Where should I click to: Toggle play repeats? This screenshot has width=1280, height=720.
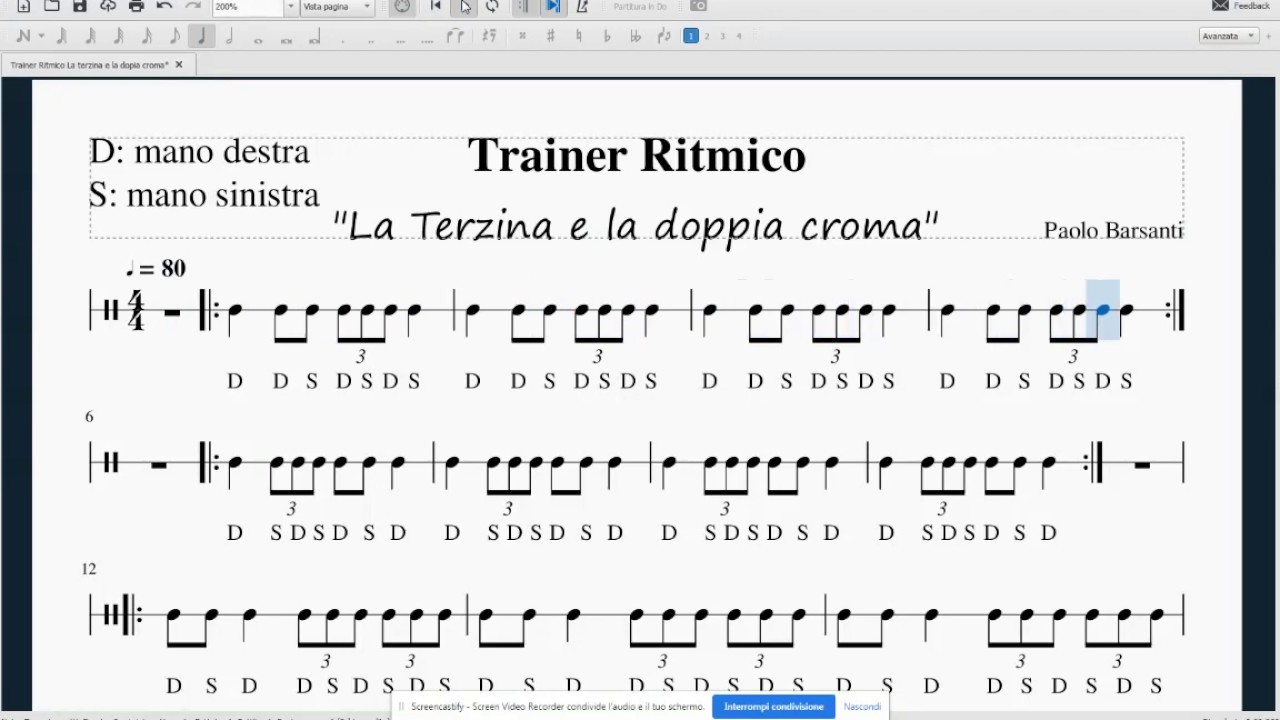(523, 6)
